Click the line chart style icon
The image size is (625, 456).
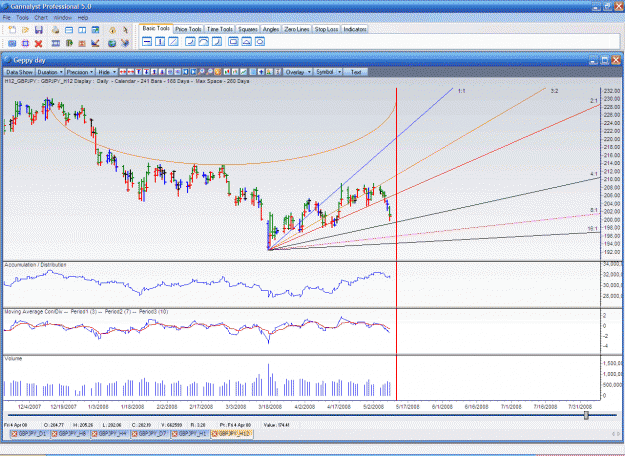(x=244, y=72)
